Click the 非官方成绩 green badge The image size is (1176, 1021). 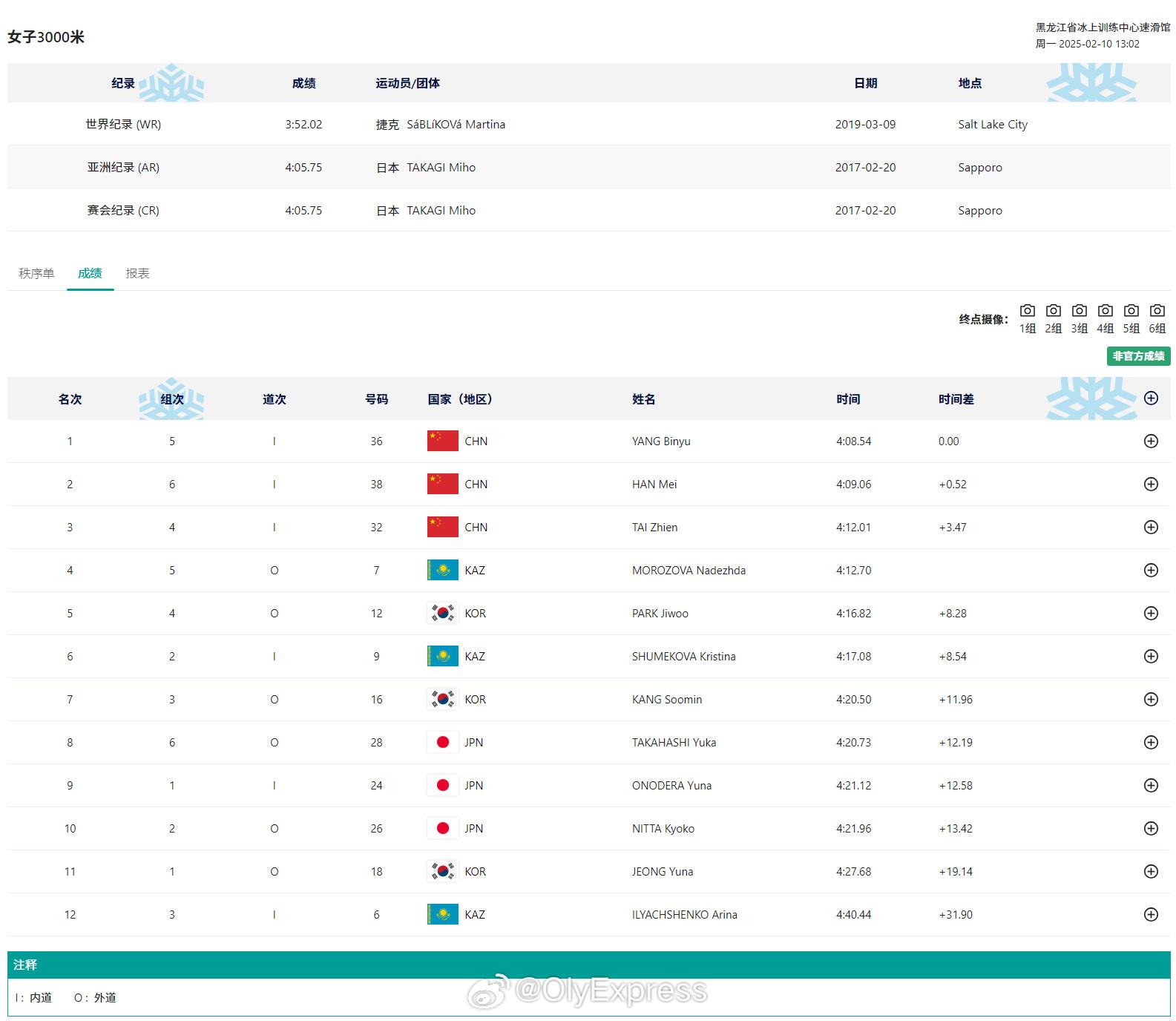[x=1138, y=356]
